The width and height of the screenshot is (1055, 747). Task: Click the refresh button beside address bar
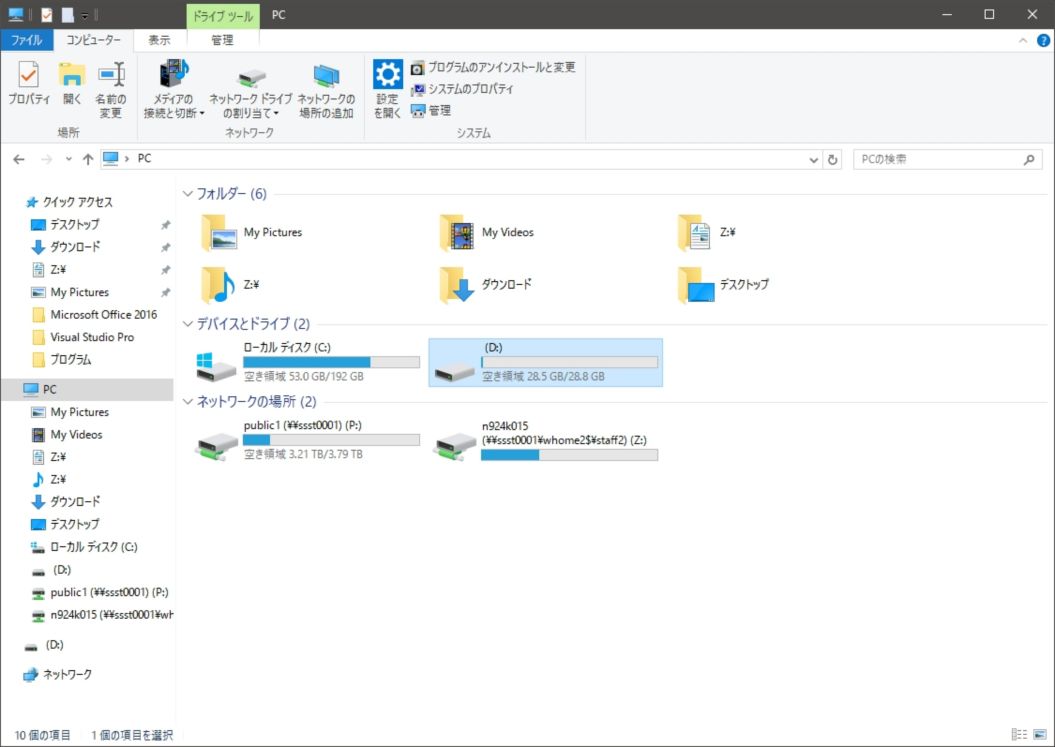833,160
